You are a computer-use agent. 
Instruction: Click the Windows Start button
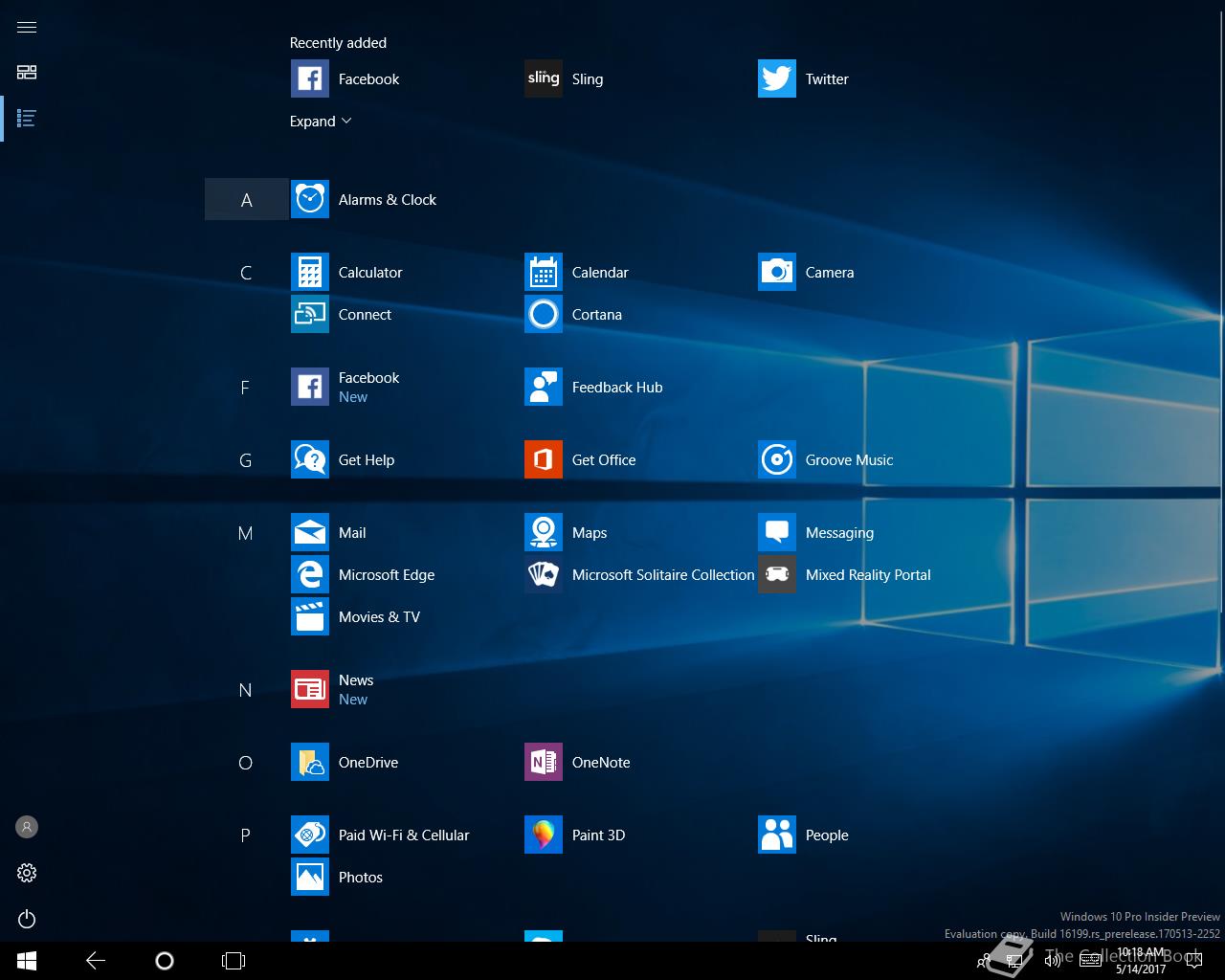[x=27, y=961]
